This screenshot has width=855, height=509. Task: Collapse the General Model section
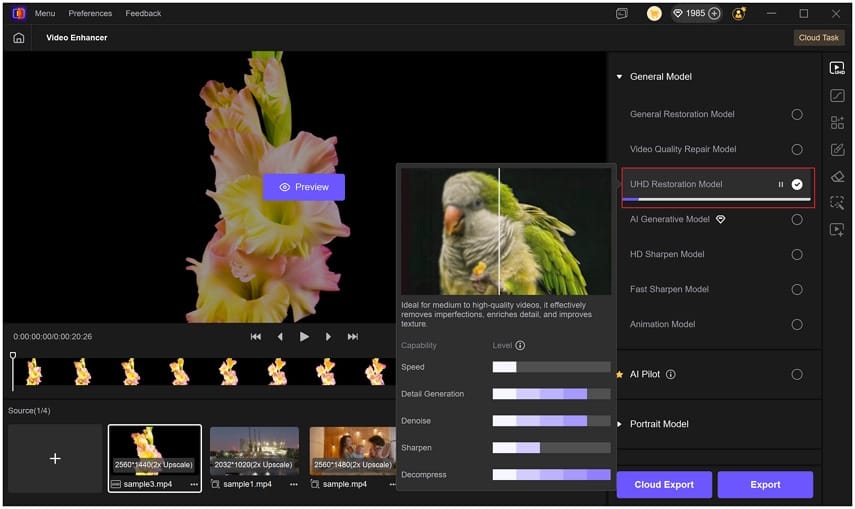(x=619, y=77)
